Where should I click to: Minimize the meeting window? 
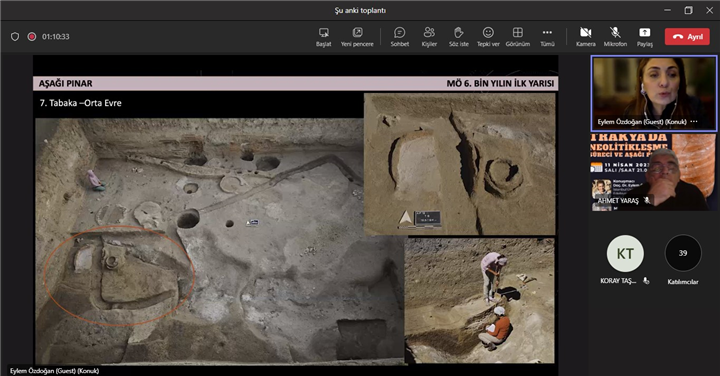click(x=667, y=10)
